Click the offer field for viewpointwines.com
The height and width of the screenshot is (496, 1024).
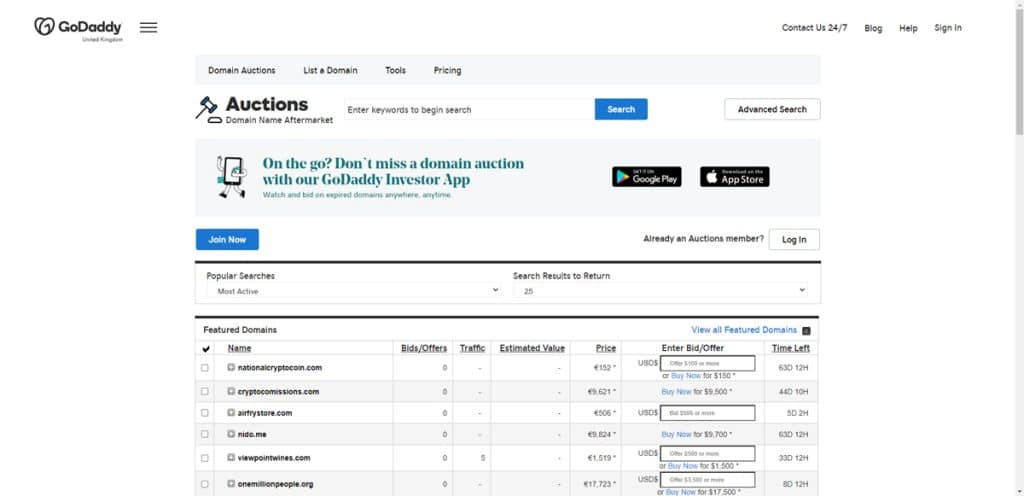(707, 454)
